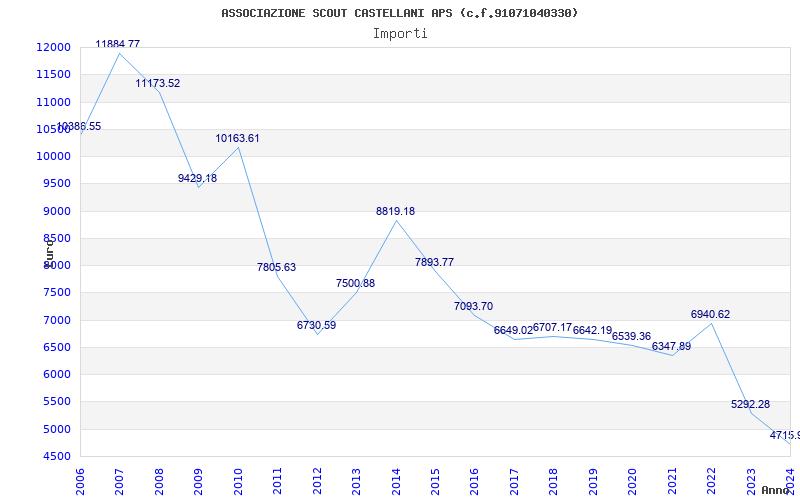Click x-axis year 2011
The width and height of the screenshot is (800, 500).
pos(278,482)
